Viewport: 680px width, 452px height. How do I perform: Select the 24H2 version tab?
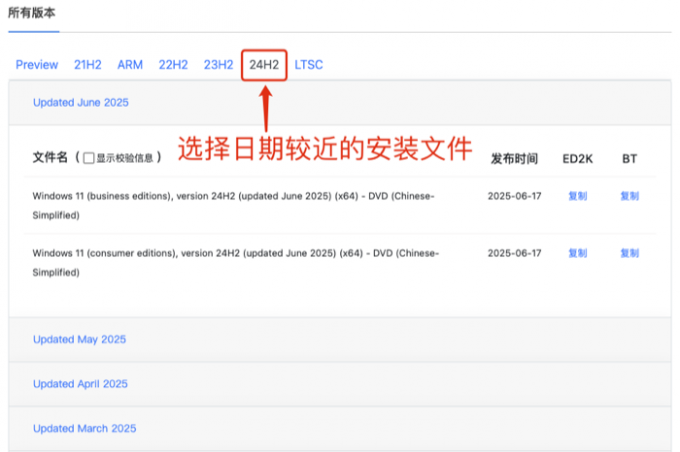[264, 65]
